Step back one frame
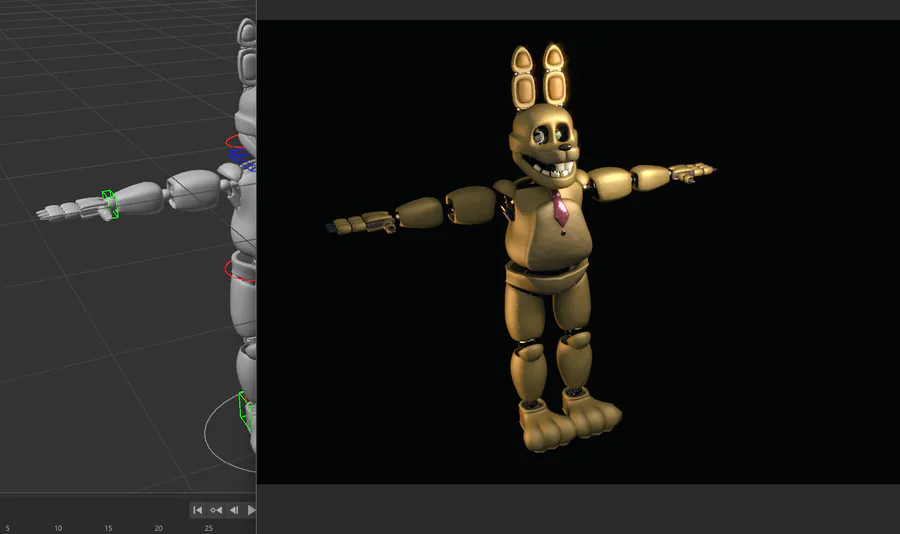This screenshot has height=534, width=900. pos(234,510)
